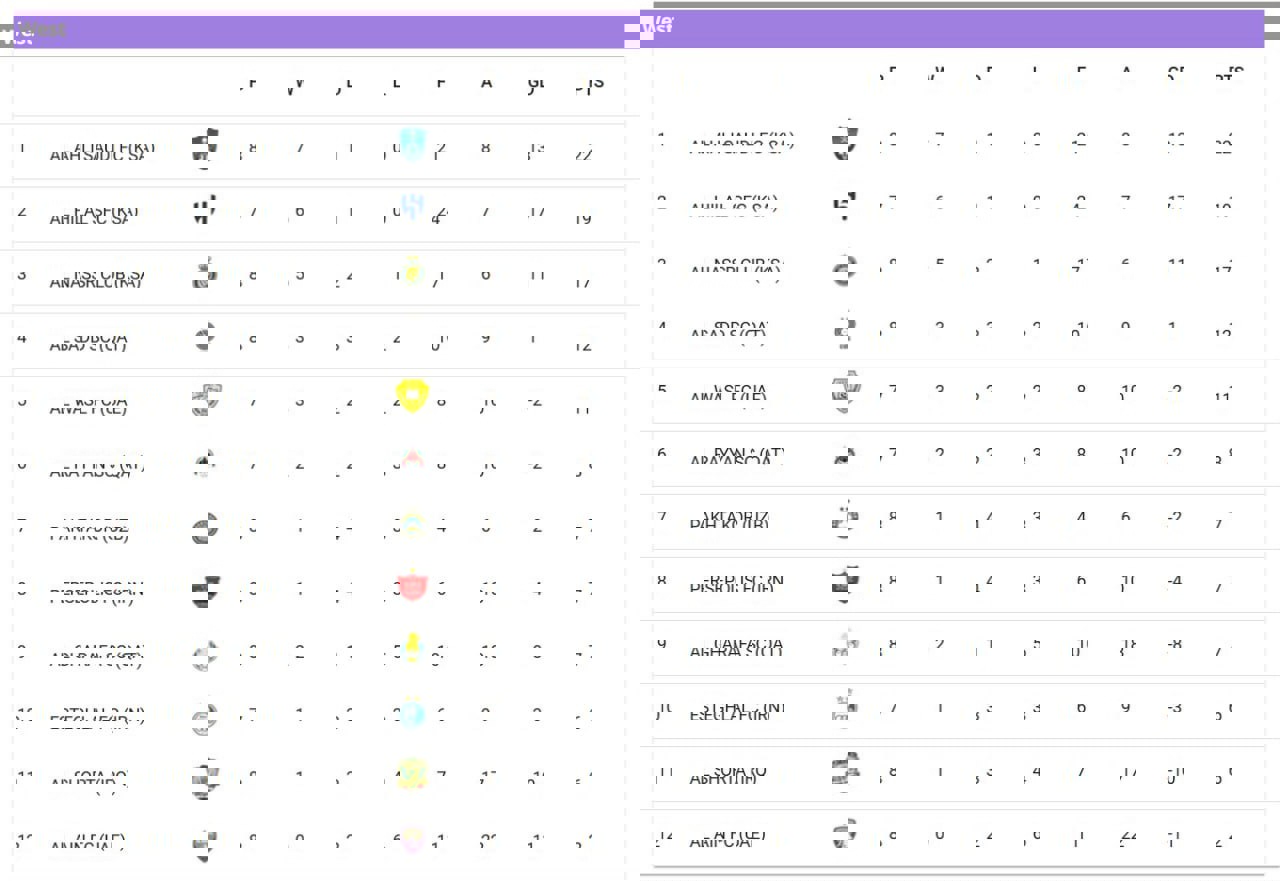Select the 5th-place team crest in right table
1280x881 pixels.
[x=844, y=393]
